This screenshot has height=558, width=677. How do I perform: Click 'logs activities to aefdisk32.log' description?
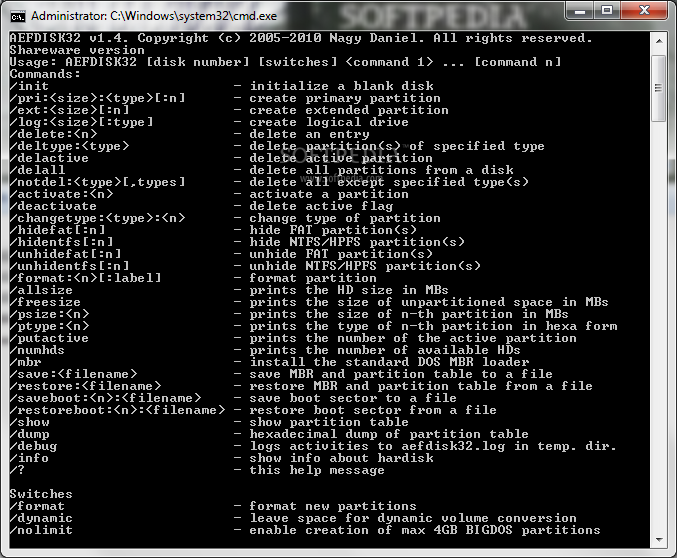(x=433, y=446)
